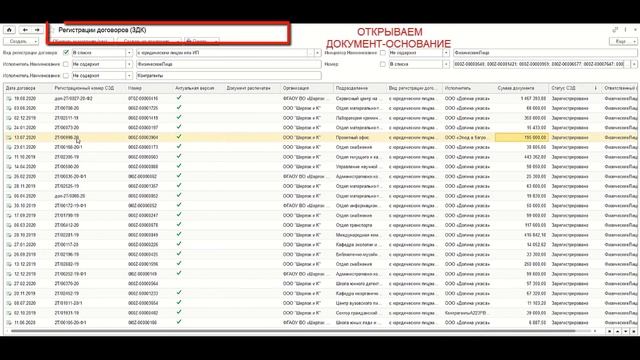This screenshot has width=640, height=360.
Task: Click Актуальная версия checkmark in row 19.08.2020
Action: coord(179,98)
